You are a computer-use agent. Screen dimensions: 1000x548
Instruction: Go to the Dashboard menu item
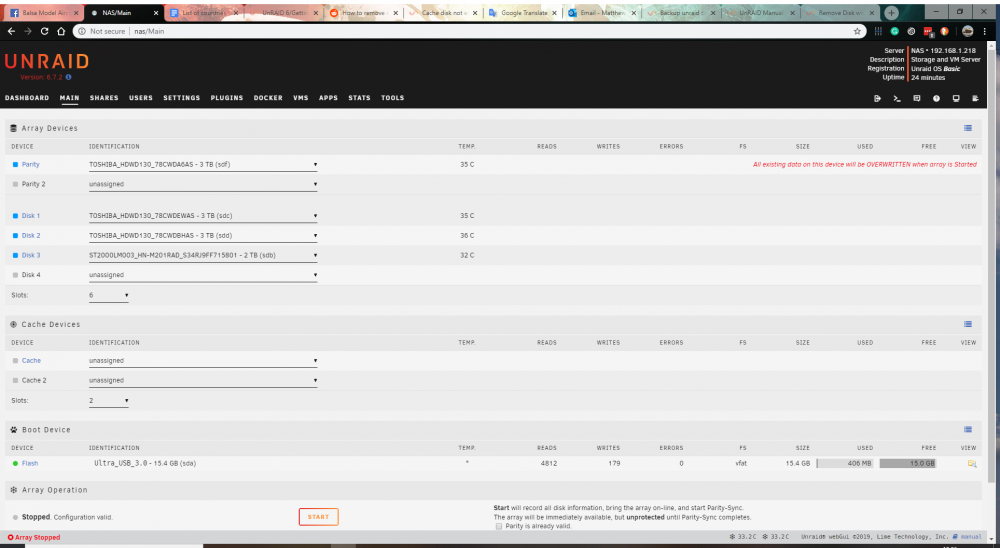tap(27, 98)
